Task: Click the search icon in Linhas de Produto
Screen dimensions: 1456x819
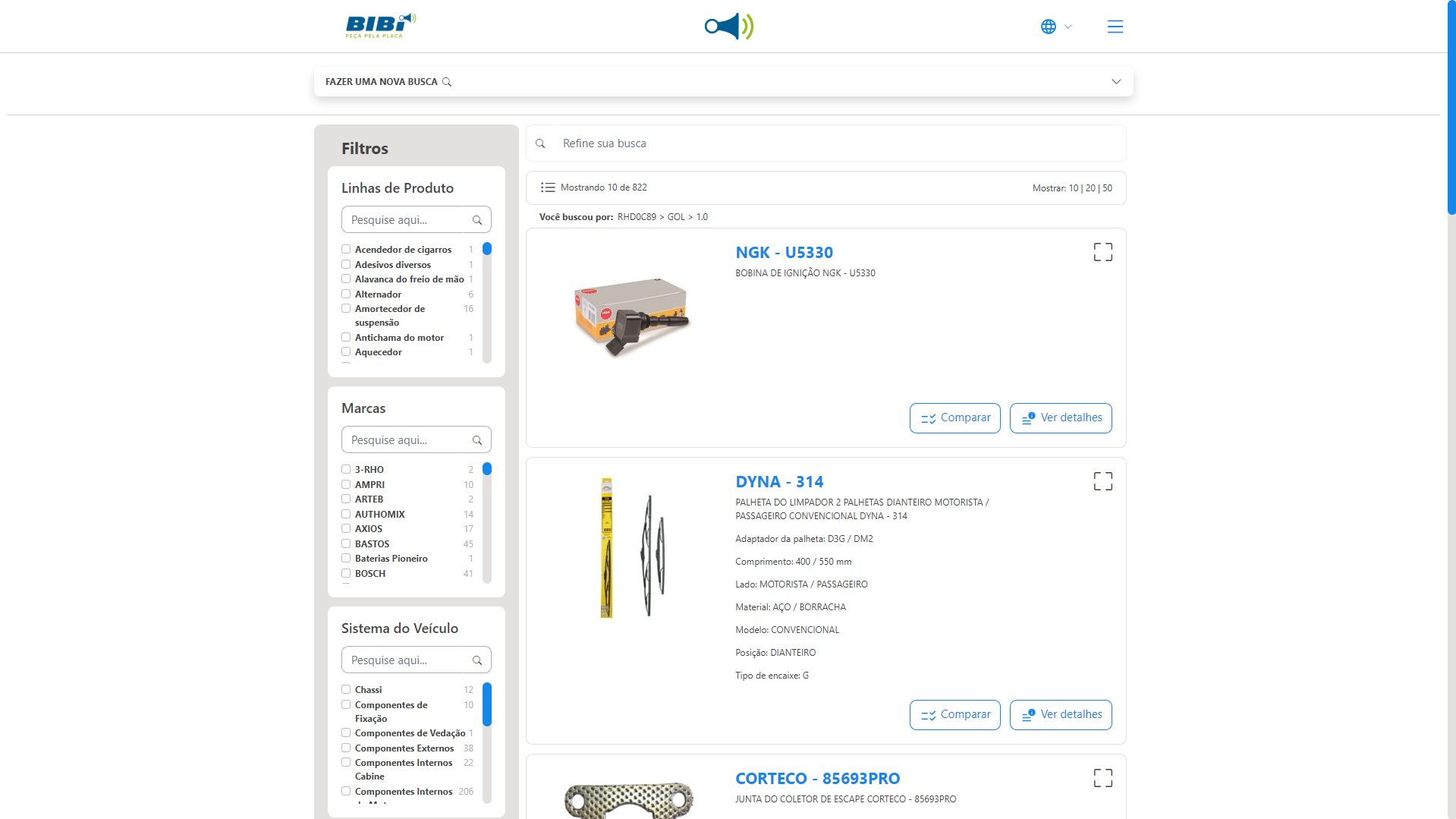Action: click(x=477, y=220)
